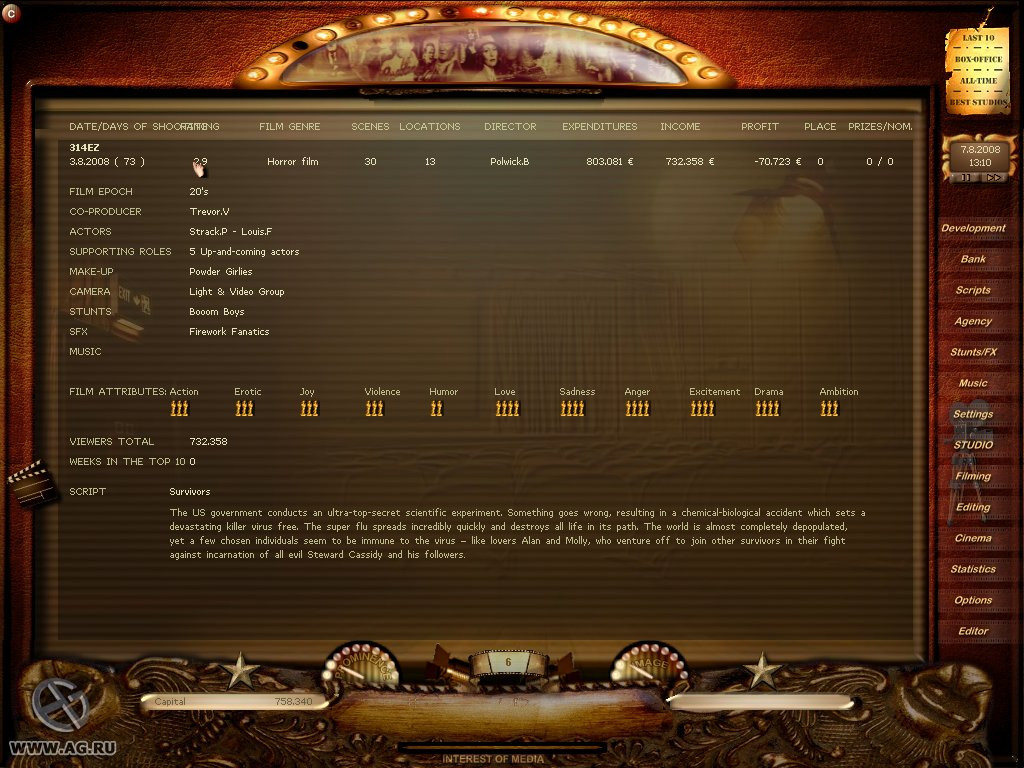Click the actors entry Strack.P - Louis.F
The height and width of the screenshot is (768, 1024).
pyautogui.click(x=231, y=232)
